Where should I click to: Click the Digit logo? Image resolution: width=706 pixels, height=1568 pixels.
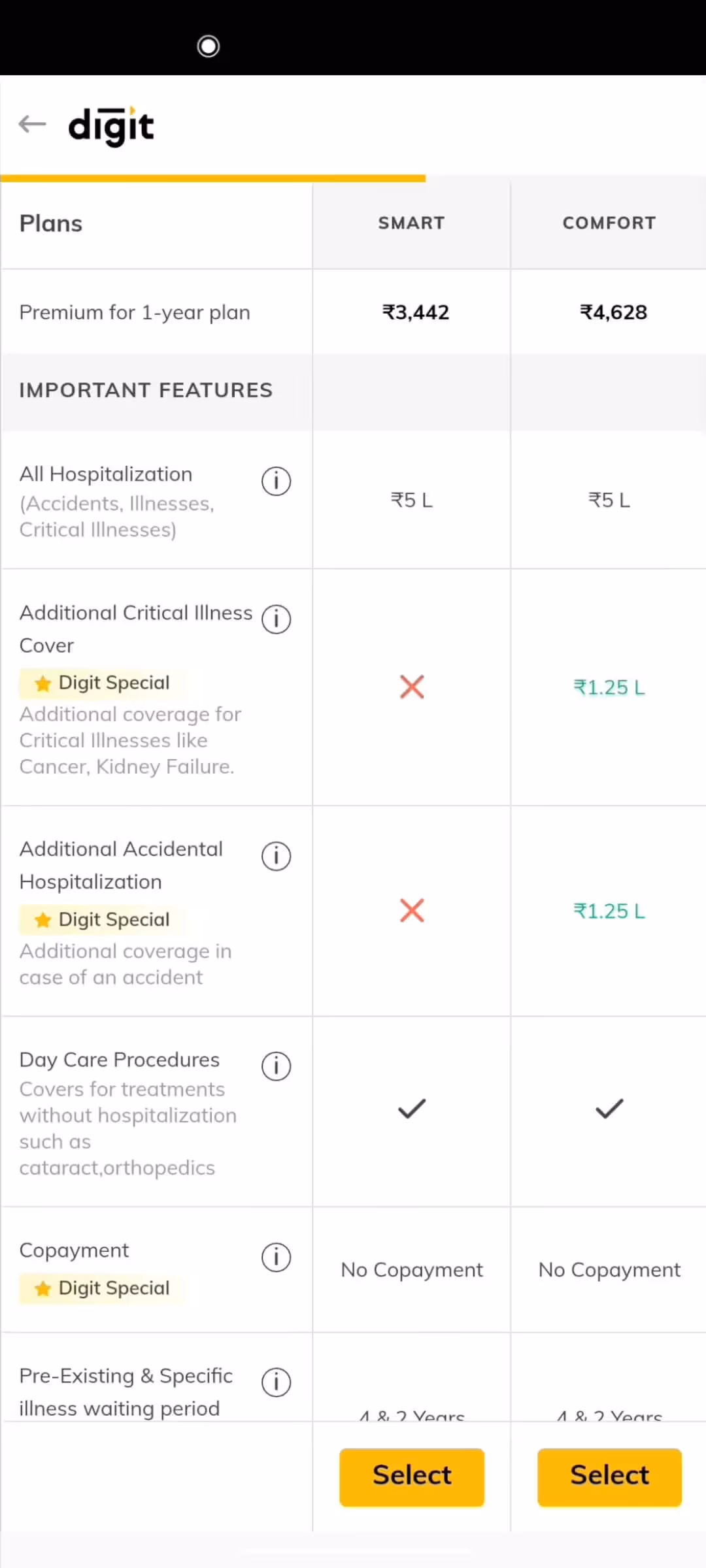coord(111,126)
